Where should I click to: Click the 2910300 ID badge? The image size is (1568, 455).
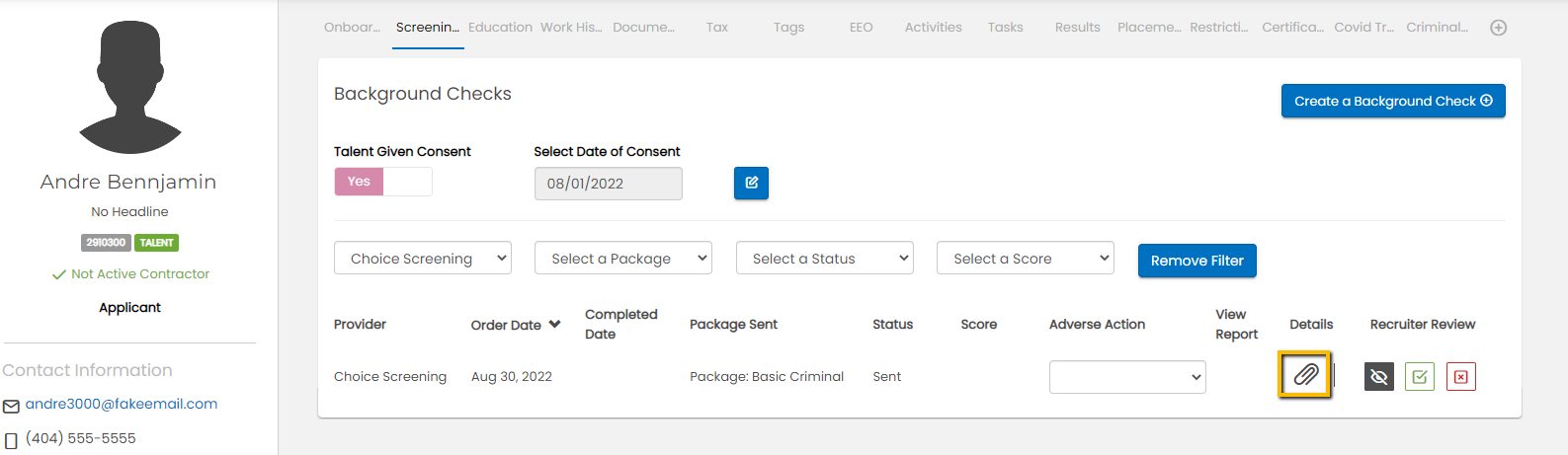point(106,243)
